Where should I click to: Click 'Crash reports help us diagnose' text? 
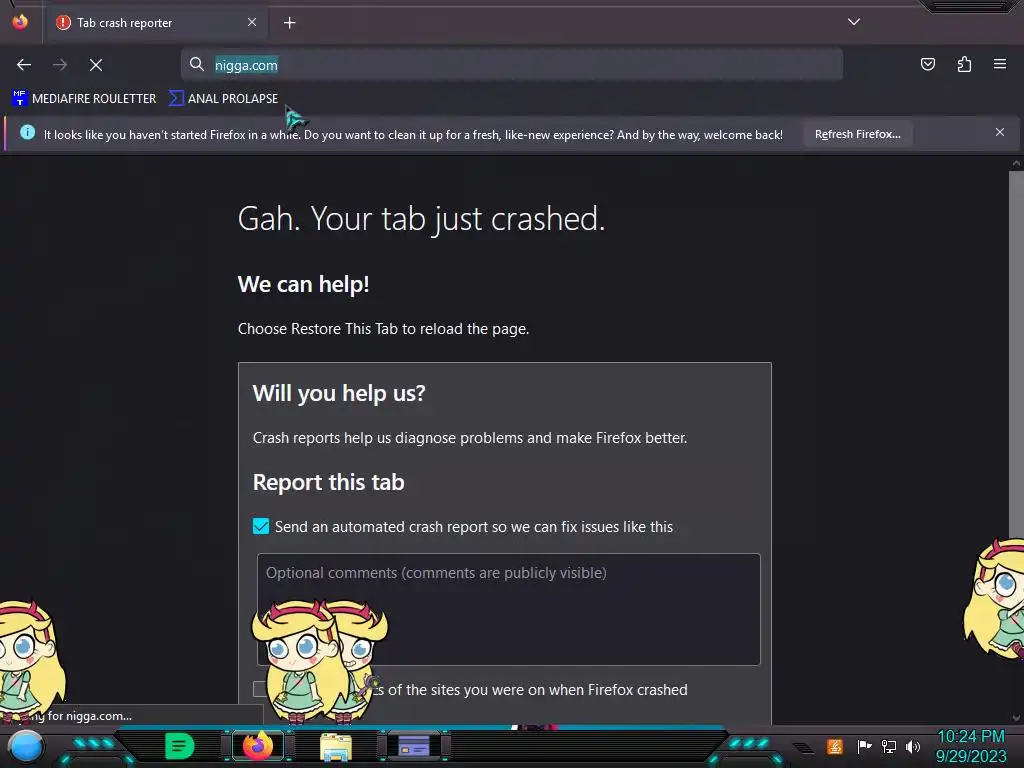tap(470, 438)
